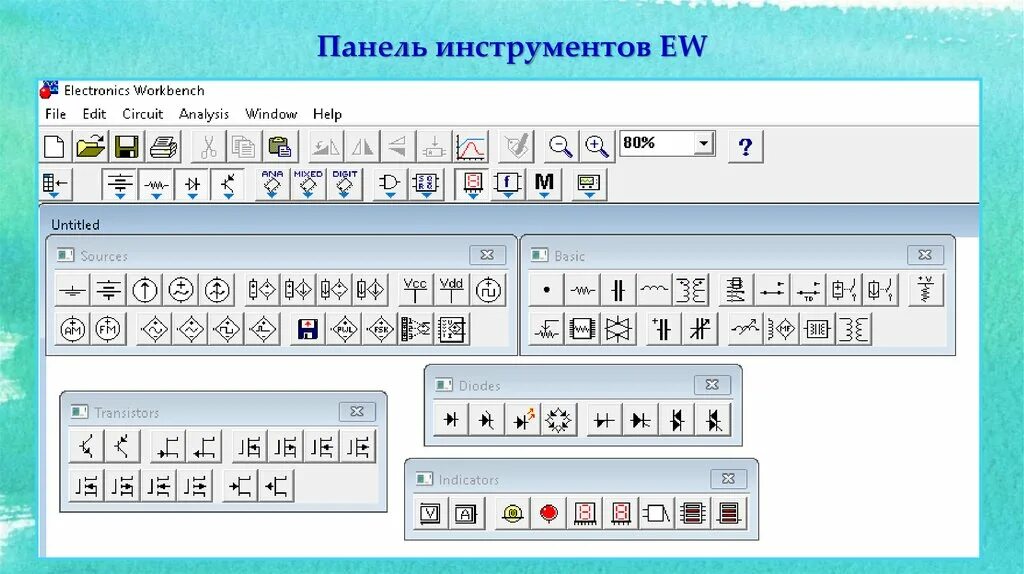Open the Favorites parts bin

[x=55, y=184]
